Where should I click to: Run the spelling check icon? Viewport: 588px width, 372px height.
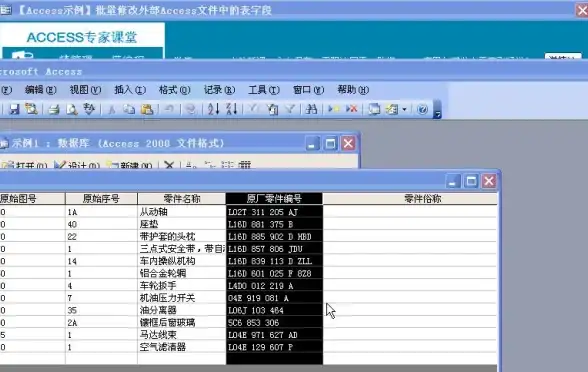89,109
